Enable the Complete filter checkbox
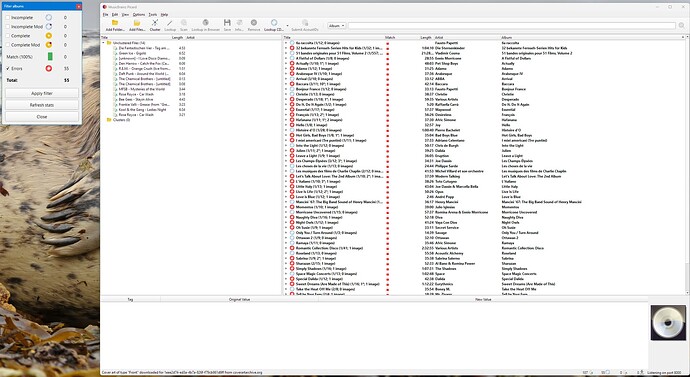 7,36
